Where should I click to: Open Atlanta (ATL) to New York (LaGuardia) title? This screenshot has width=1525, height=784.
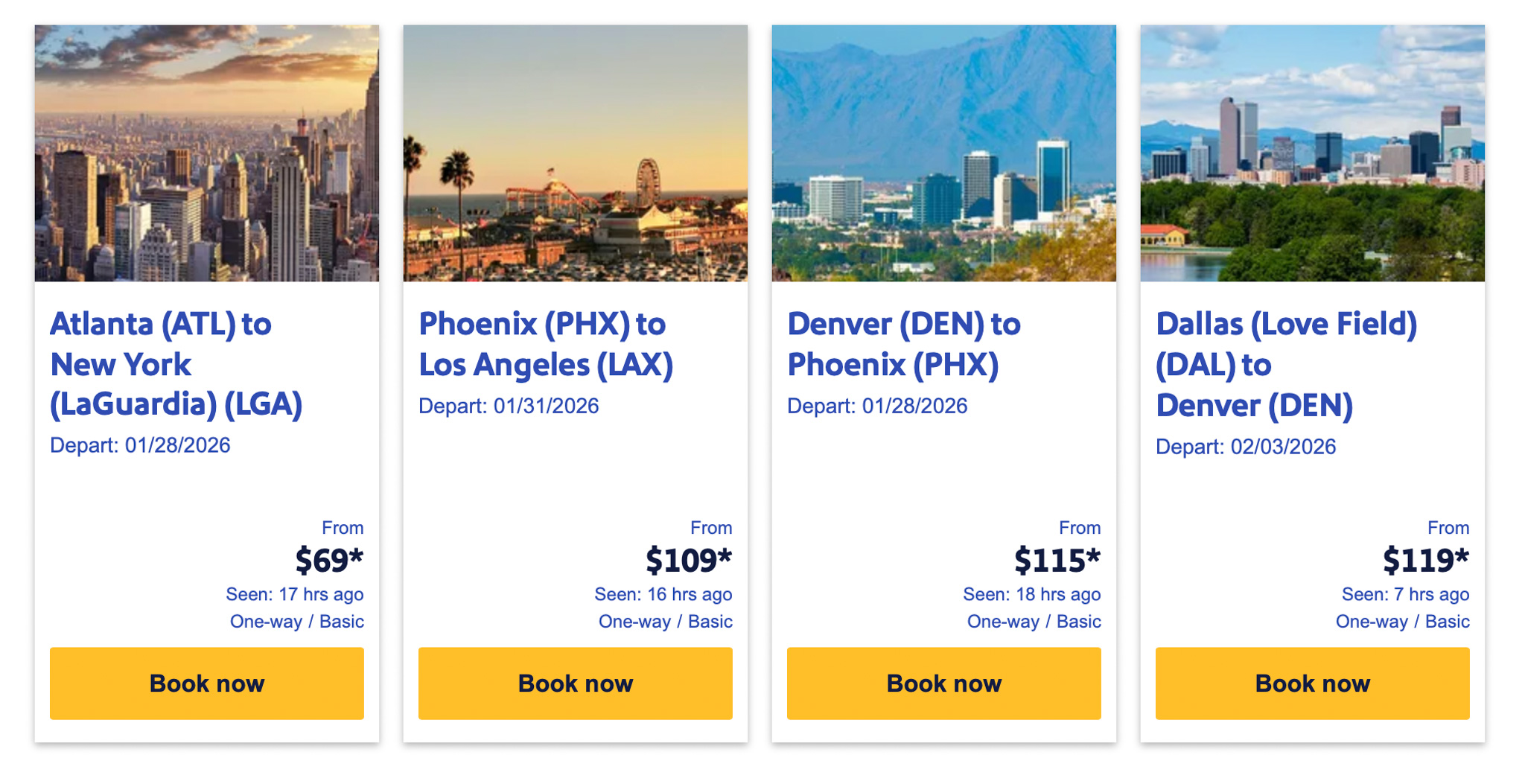[x=176, y=364]
